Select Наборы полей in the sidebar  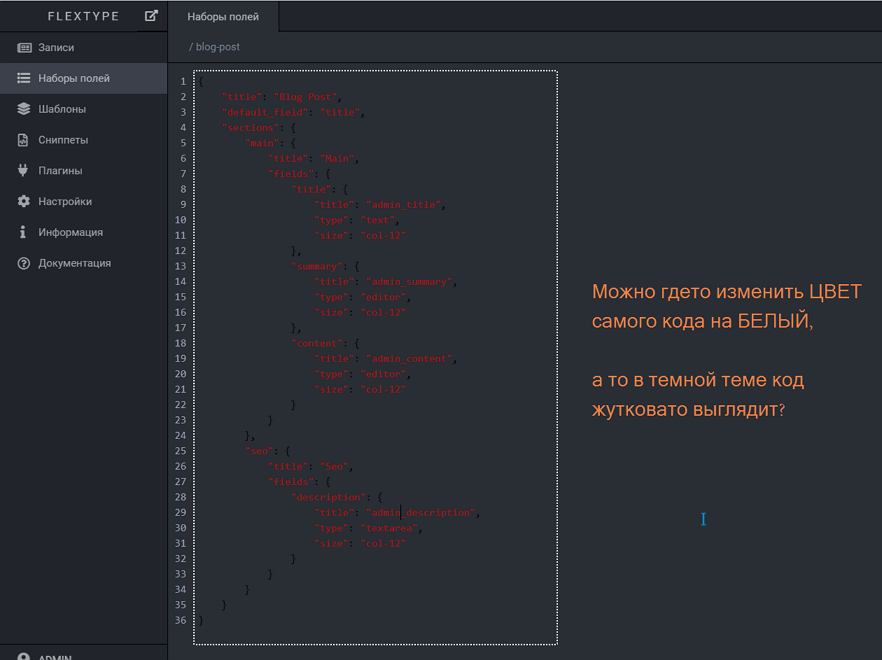click(84, 78)
